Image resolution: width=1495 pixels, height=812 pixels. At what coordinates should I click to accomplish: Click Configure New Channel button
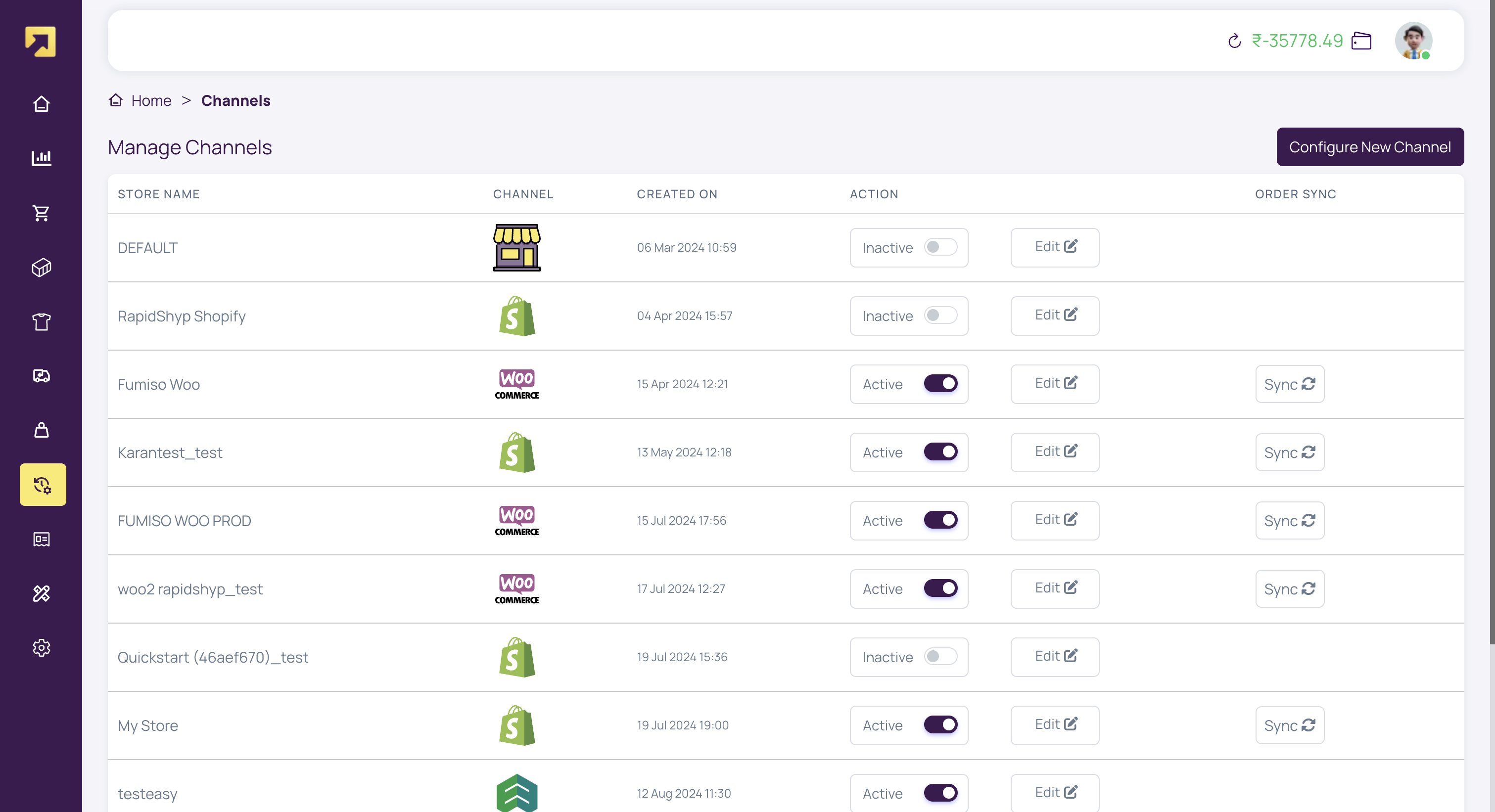coord(1370,147)
